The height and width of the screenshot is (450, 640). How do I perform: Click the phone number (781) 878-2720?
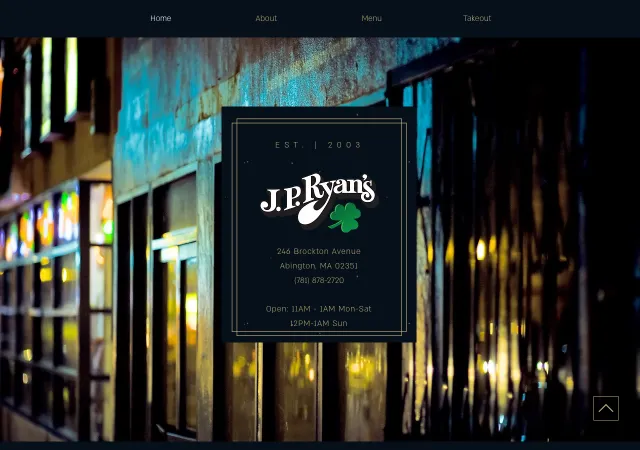[x=319, y=280]
